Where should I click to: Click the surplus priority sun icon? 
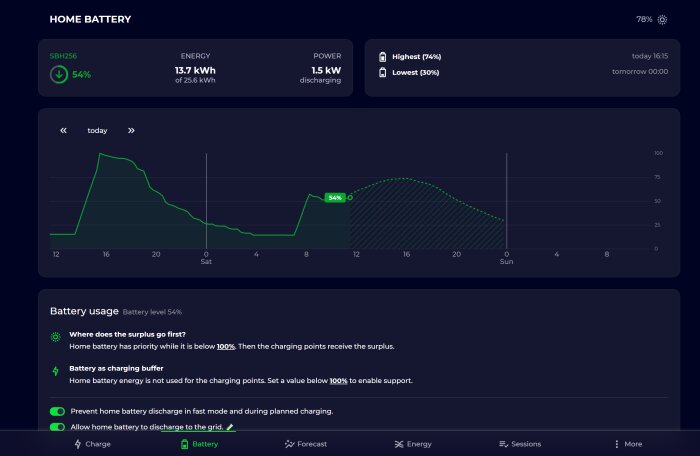[55, 337]
